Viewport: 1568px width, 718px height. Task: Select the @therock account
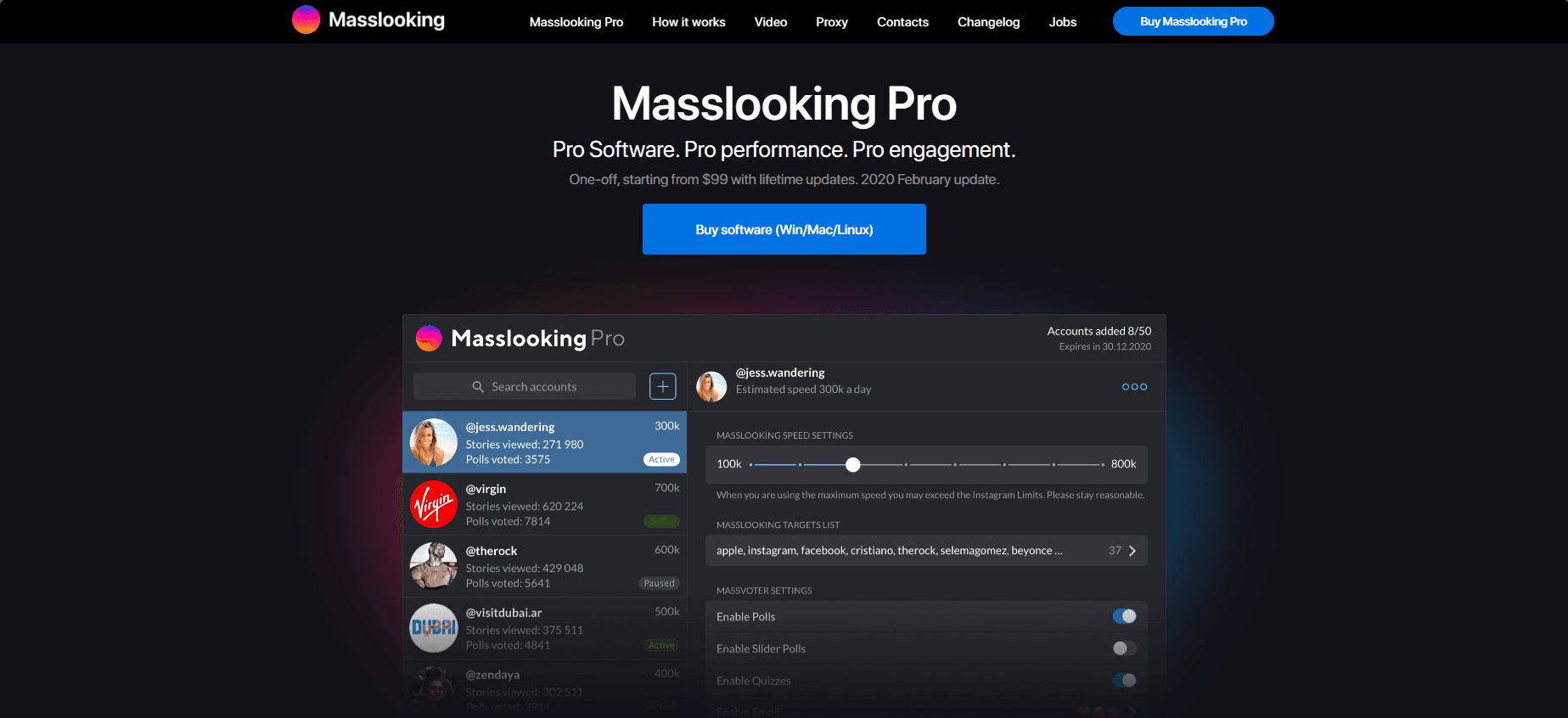544,566
